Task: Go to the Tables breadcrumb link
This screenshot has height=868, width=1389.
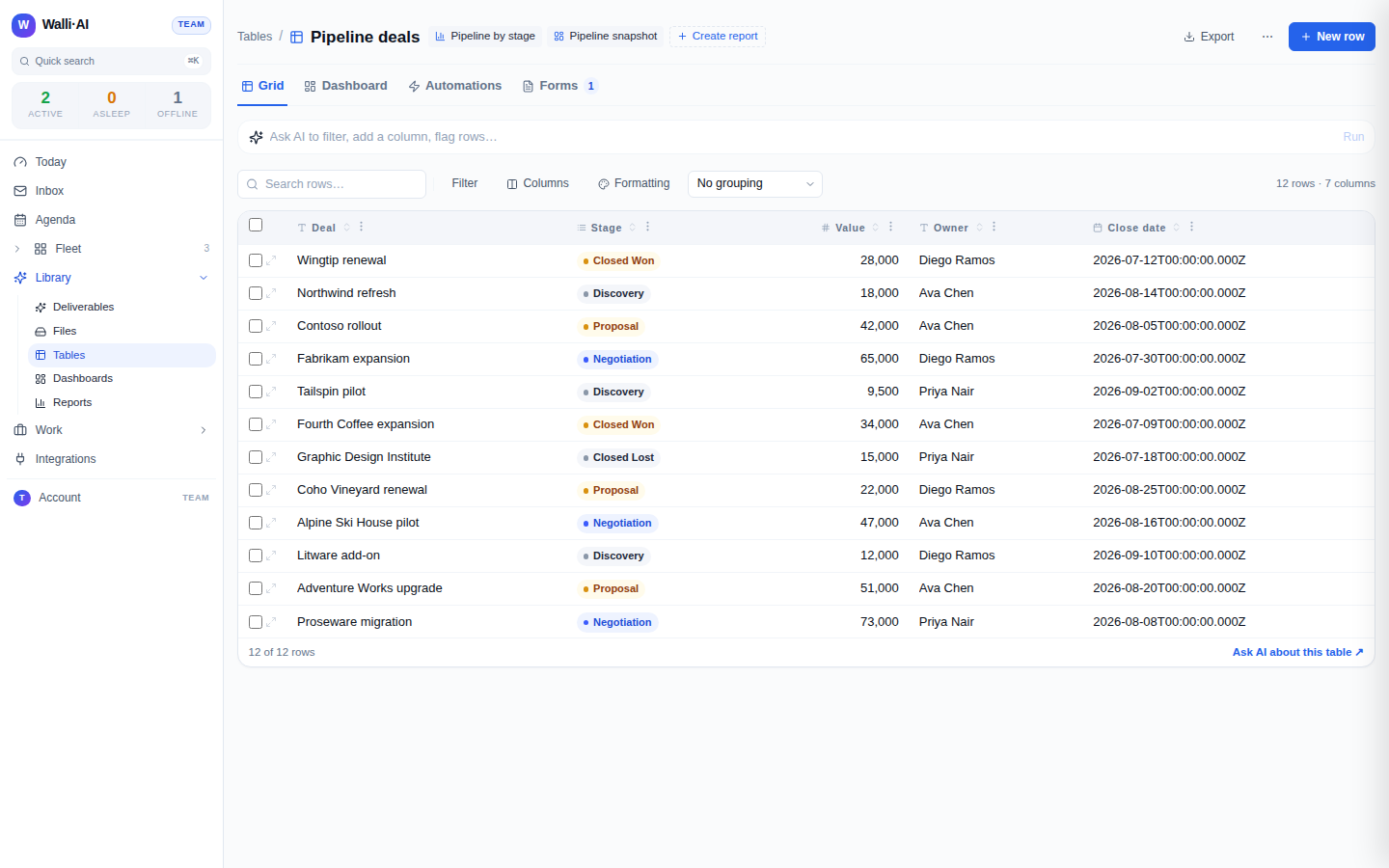Action: point(255,37)
